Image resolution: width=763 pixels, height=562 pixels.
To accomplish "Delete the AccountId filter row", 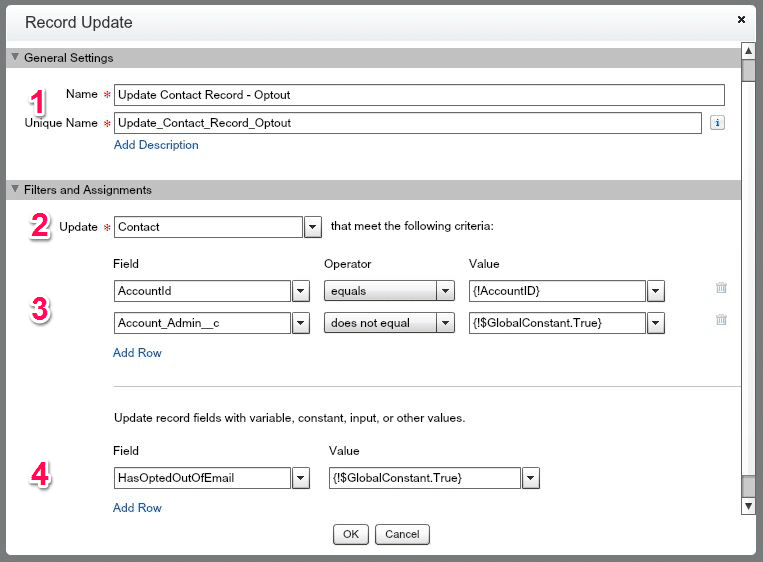I will point(721,288).
